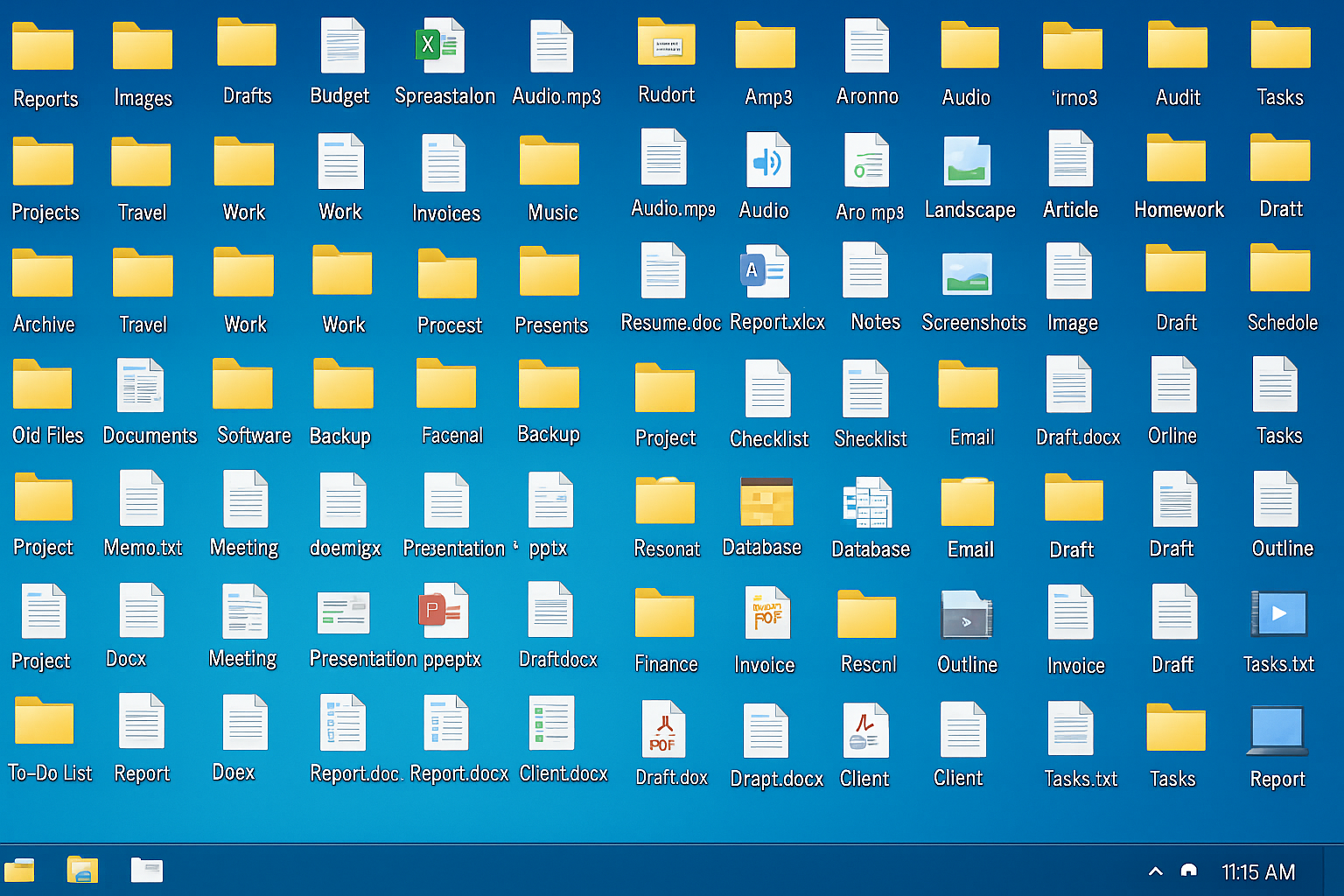Open the Rudort folder with label

tap(666, 43)
